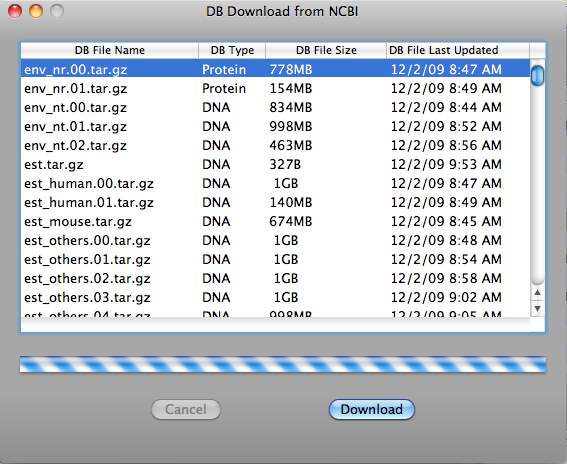Sort by DB Type column header
Image resolution: width=567 pixels, height=464 pixels.
(232, 50)
